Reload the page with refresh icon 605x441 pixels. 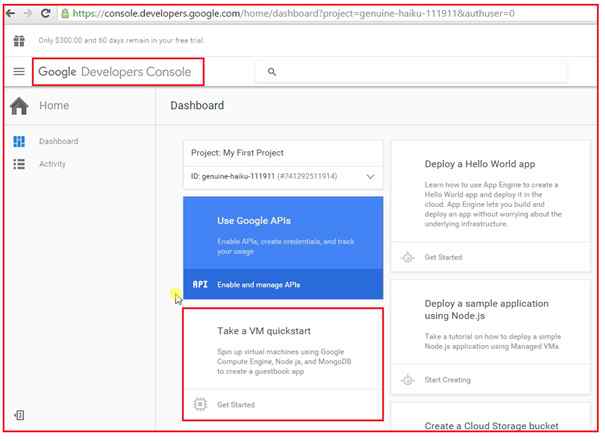[x=46, y=14]
